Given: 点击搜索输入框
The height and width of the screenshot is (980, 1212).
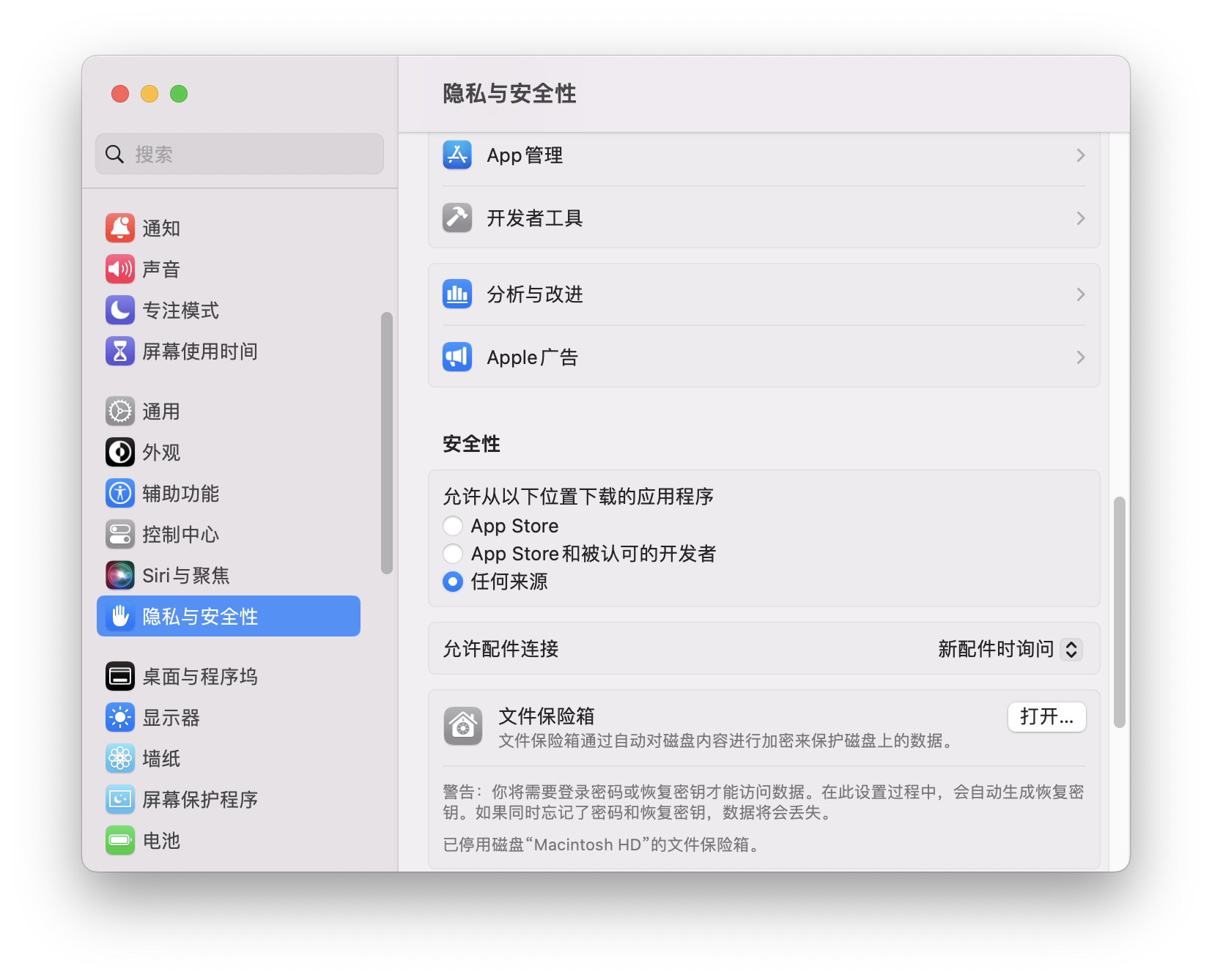Looking at the screenshot, I should [x=239, y=154].
